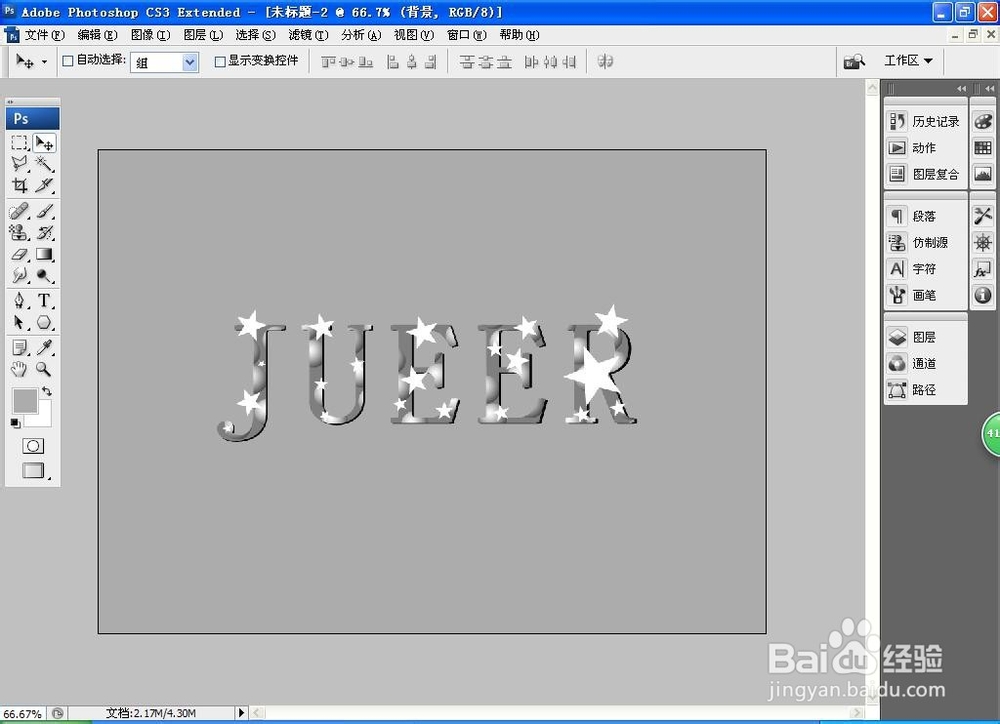
Task: Expand the 历史记录 panel dock arrows
Action: pos(961,89)
